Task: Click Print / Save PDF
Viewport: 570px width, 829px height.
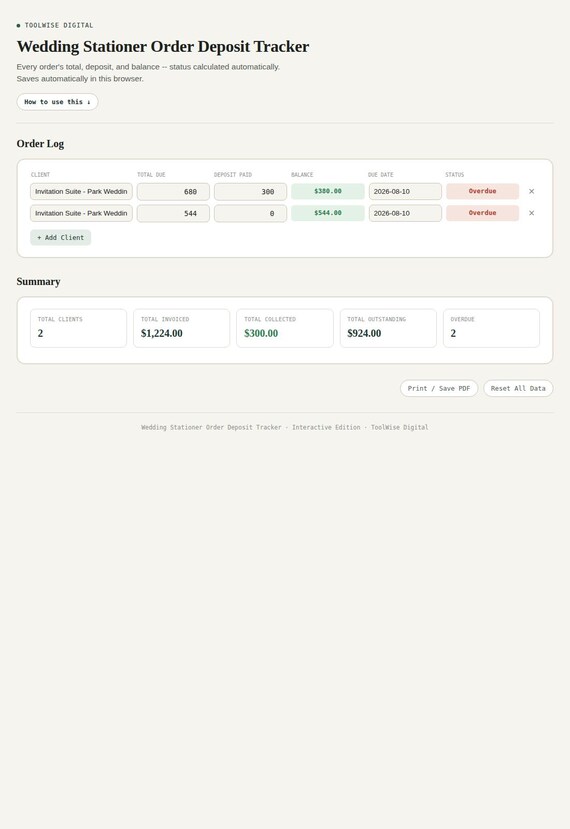Action: [x=438, y=388]
